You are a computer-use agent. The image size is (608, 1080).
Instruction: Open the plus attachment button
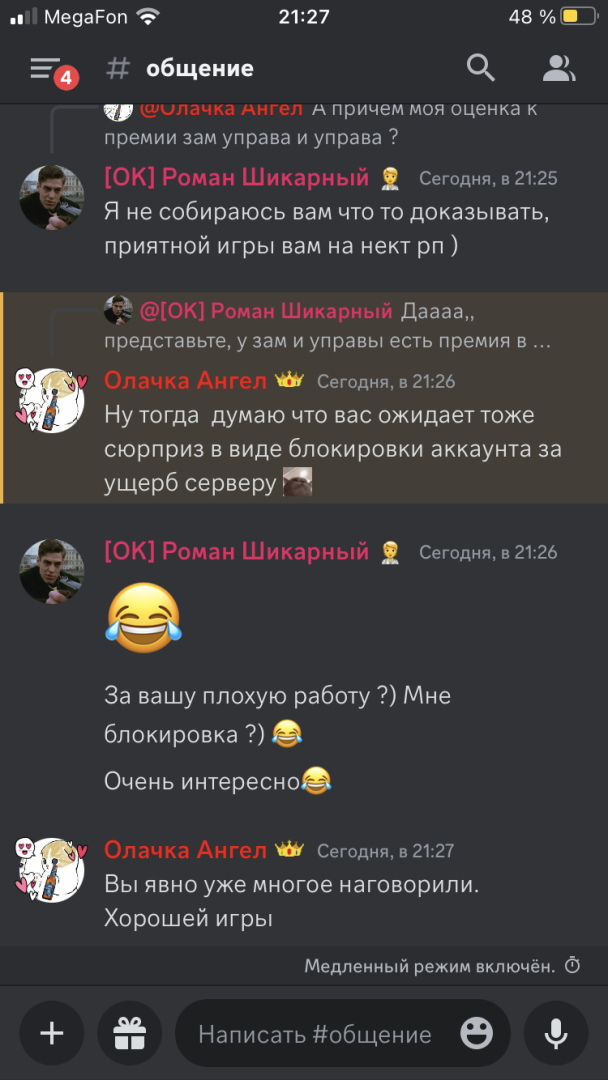click(52, 1033)
